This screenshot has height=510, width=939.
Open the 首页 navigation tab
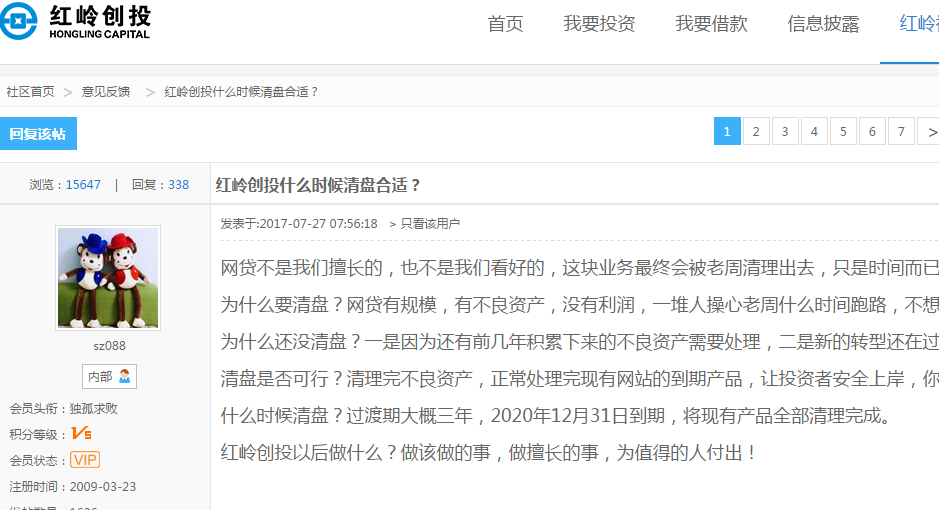click(505, 25)
